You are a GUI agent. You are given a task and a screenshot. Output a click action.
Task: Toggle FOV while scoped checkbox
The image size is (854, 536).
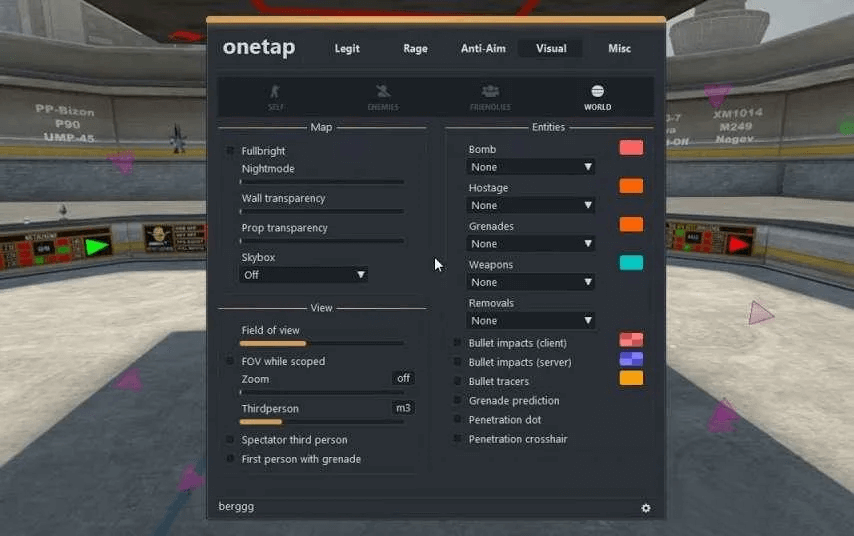230,361
